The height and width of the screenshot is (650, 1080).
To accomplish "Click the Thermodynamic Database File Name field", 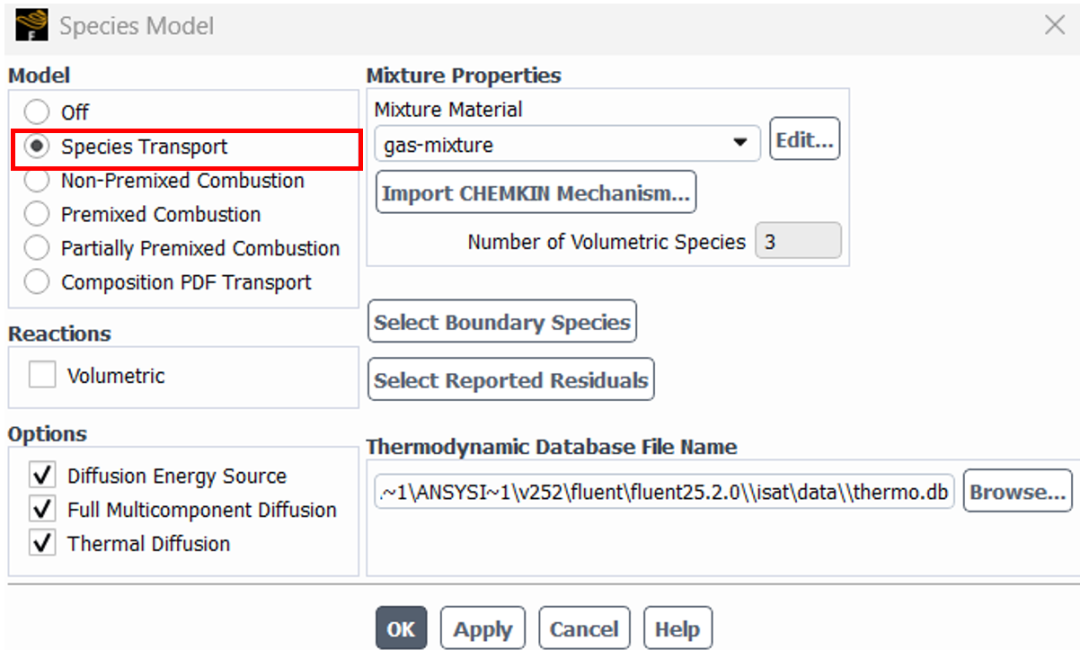I will [664, 492].
